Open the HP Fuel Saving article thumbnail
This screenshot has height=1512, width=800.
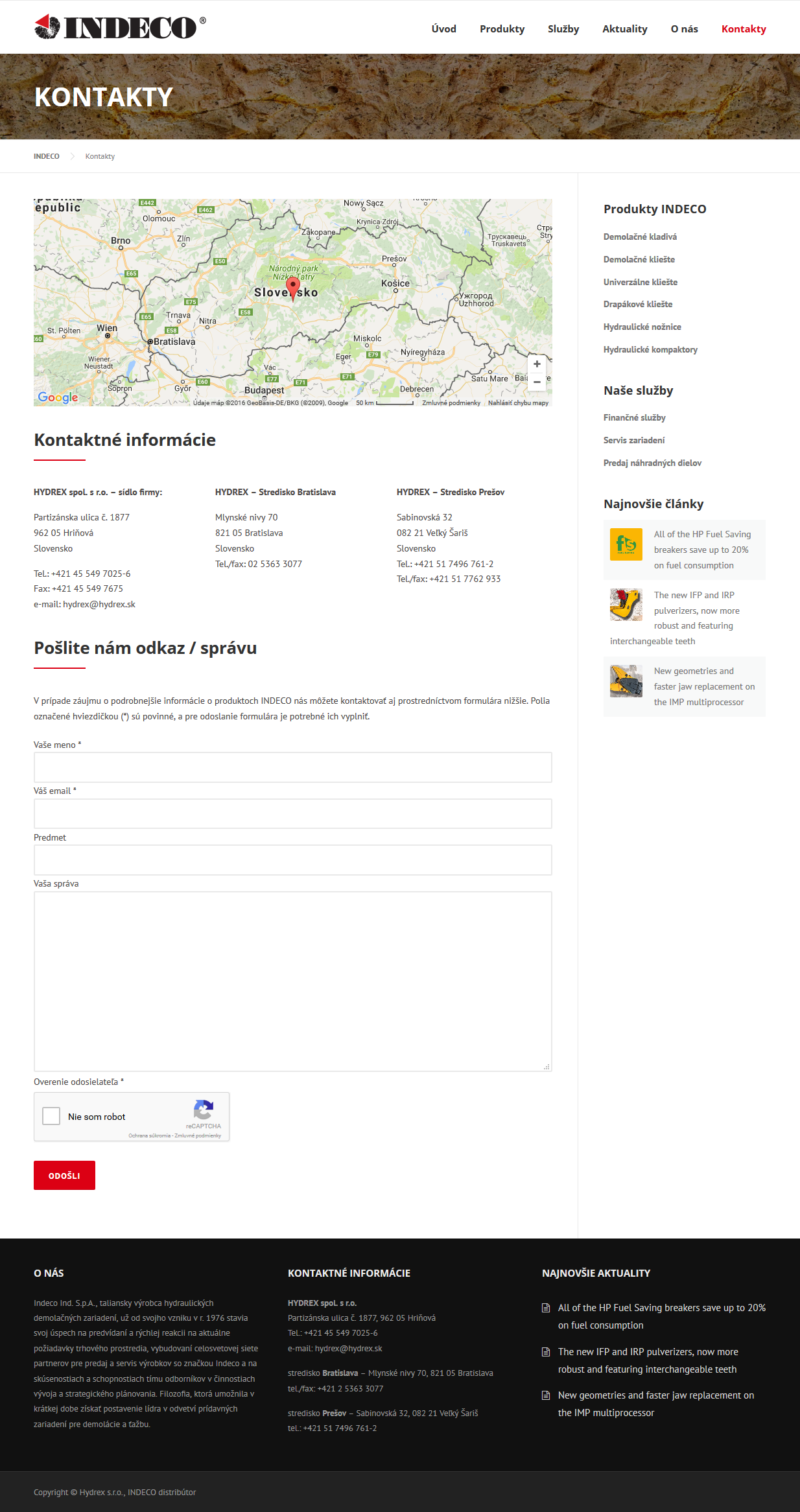click(626, 544)
